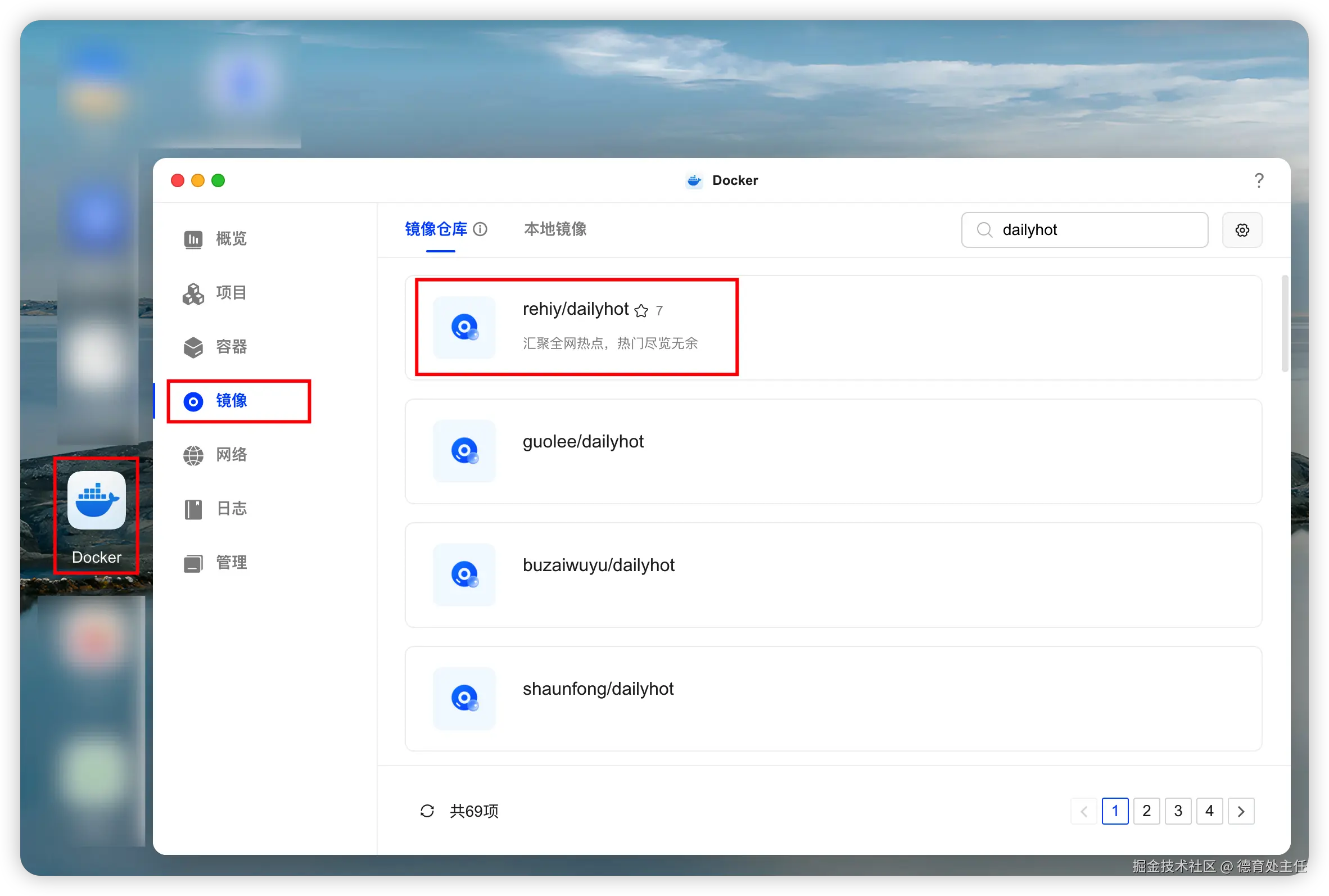Click the help question mark icon
This screenshot has height=896, width=1329.
coord(1259,180)
